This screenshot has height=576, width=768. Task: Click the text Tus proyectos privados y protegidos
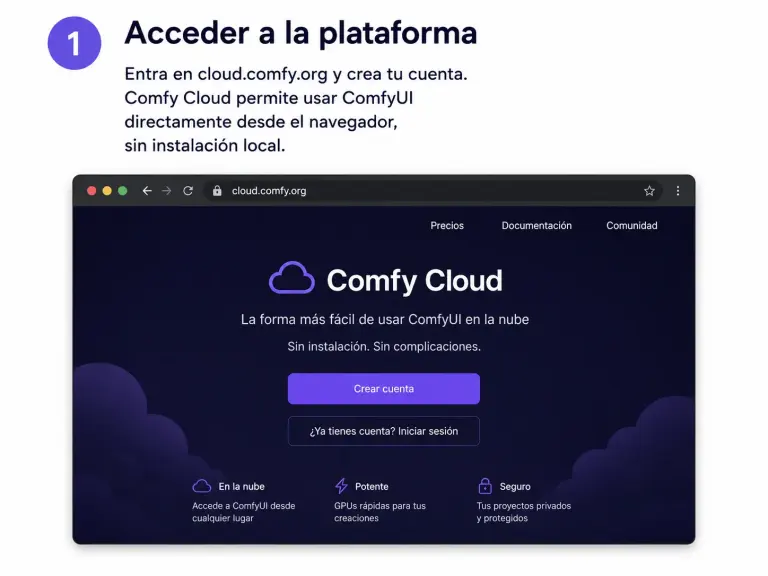click(x=524, y=512)
